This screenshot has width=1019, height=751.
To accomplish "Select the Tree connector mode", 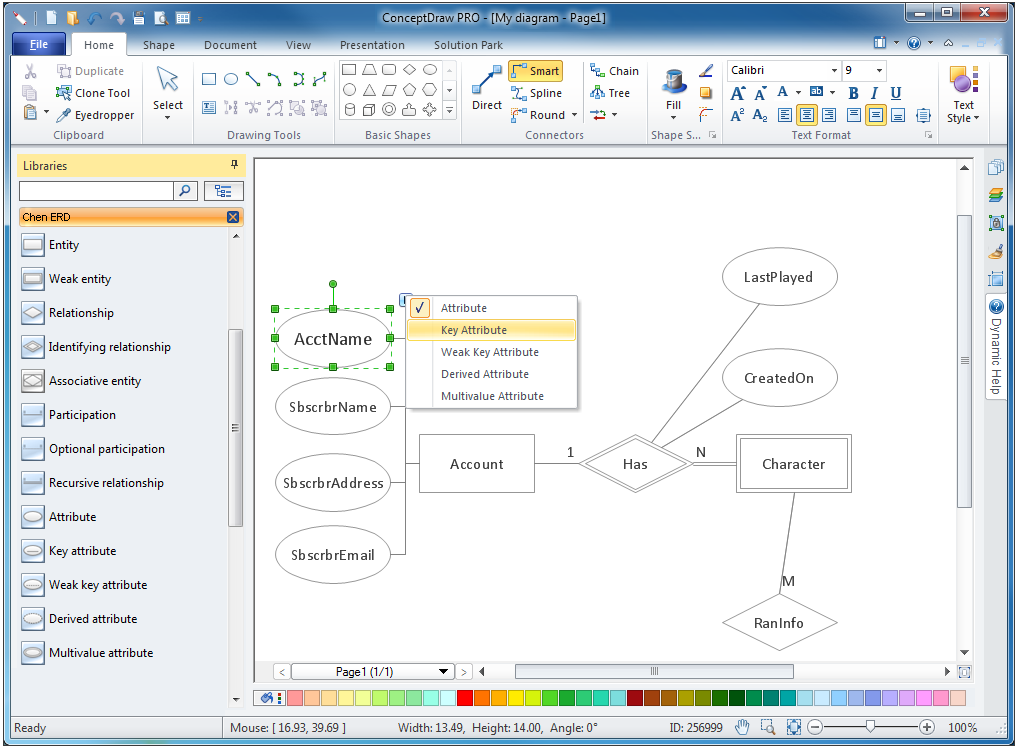I will [x=610, y=93].
